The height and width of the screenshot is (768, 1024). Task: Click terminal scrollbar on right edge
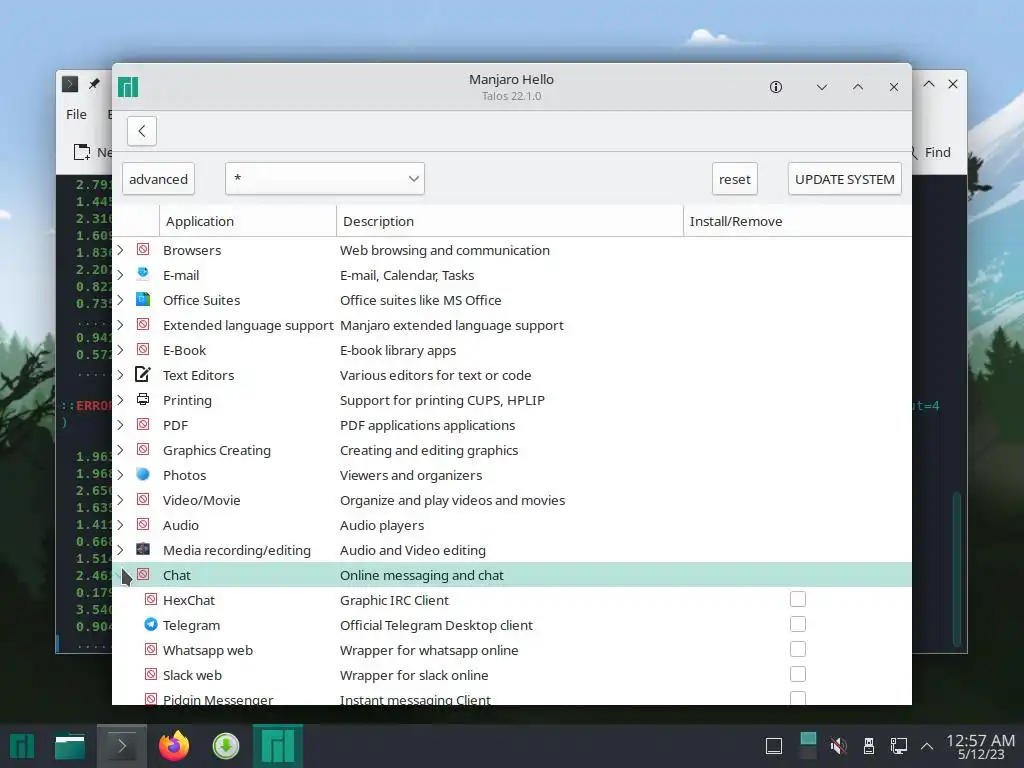[957, 568]
